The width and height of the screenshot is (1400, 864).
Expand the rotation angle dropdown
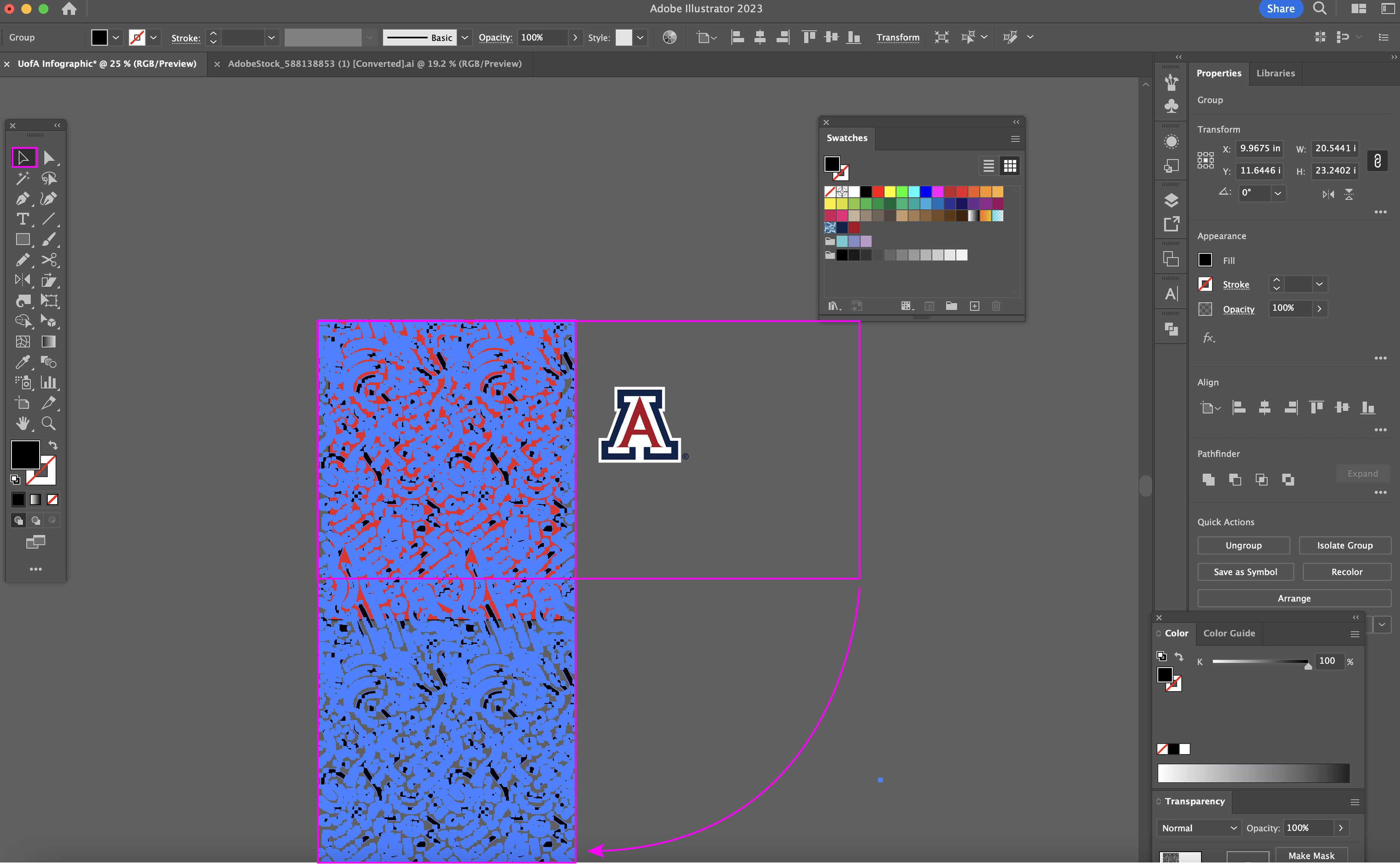[x=1278, y=193]
